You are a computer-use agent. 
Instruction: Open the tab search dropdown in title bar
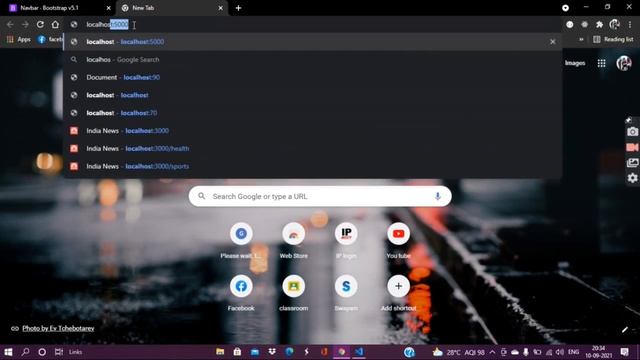coord(565,8)
